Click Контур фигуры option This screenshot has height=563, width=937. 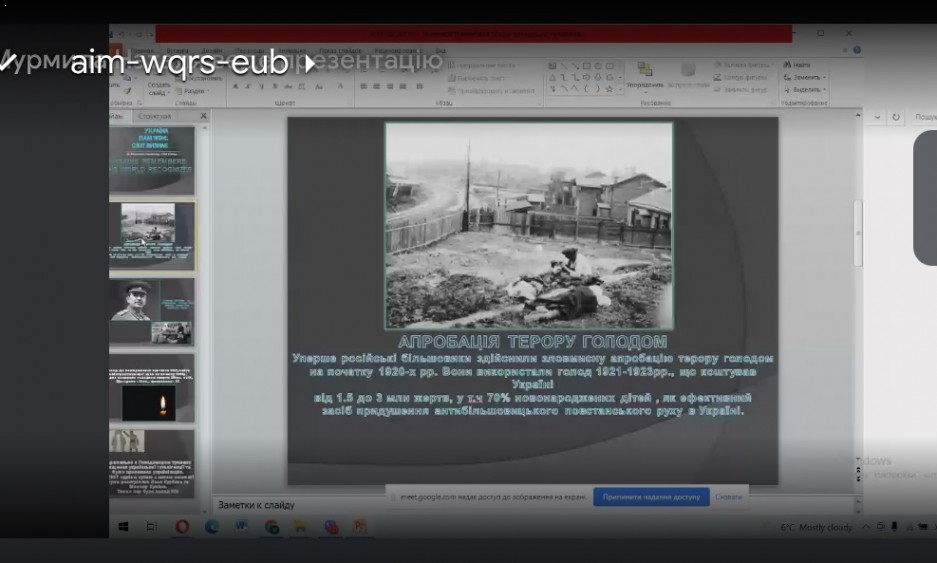740,78
